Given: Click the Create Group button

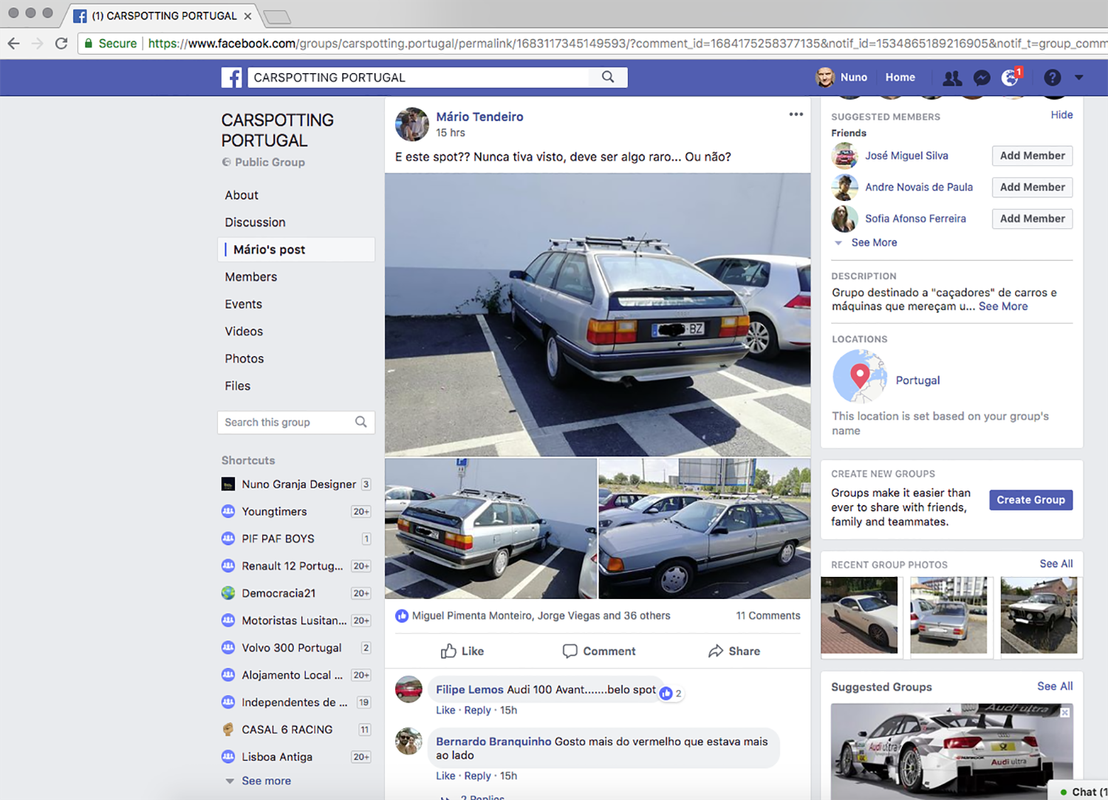Looking at the screenshot, I should 1030,500.
